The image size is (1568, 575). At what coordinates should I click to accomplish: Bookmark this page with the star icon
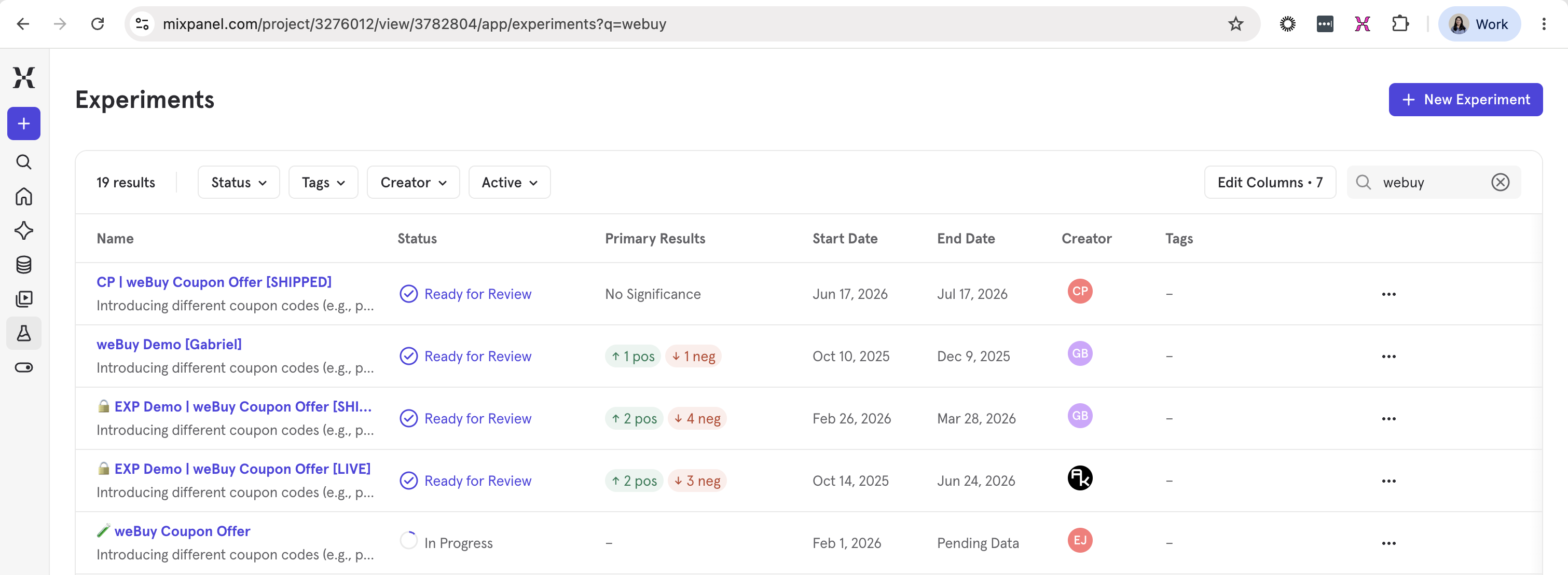coord(1235,24)
